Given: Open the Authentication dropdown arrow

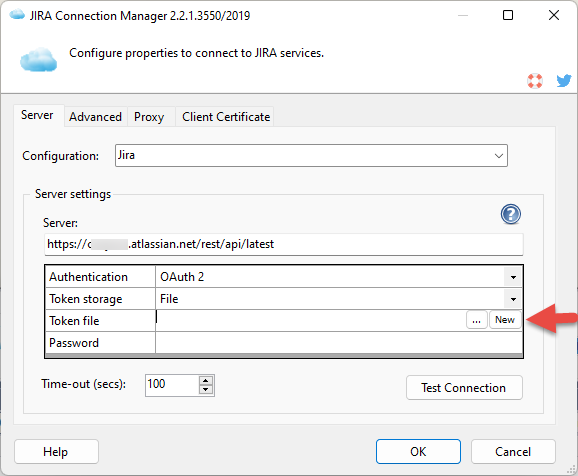Looking at the screenshot, I should click(x=513, y=277).
